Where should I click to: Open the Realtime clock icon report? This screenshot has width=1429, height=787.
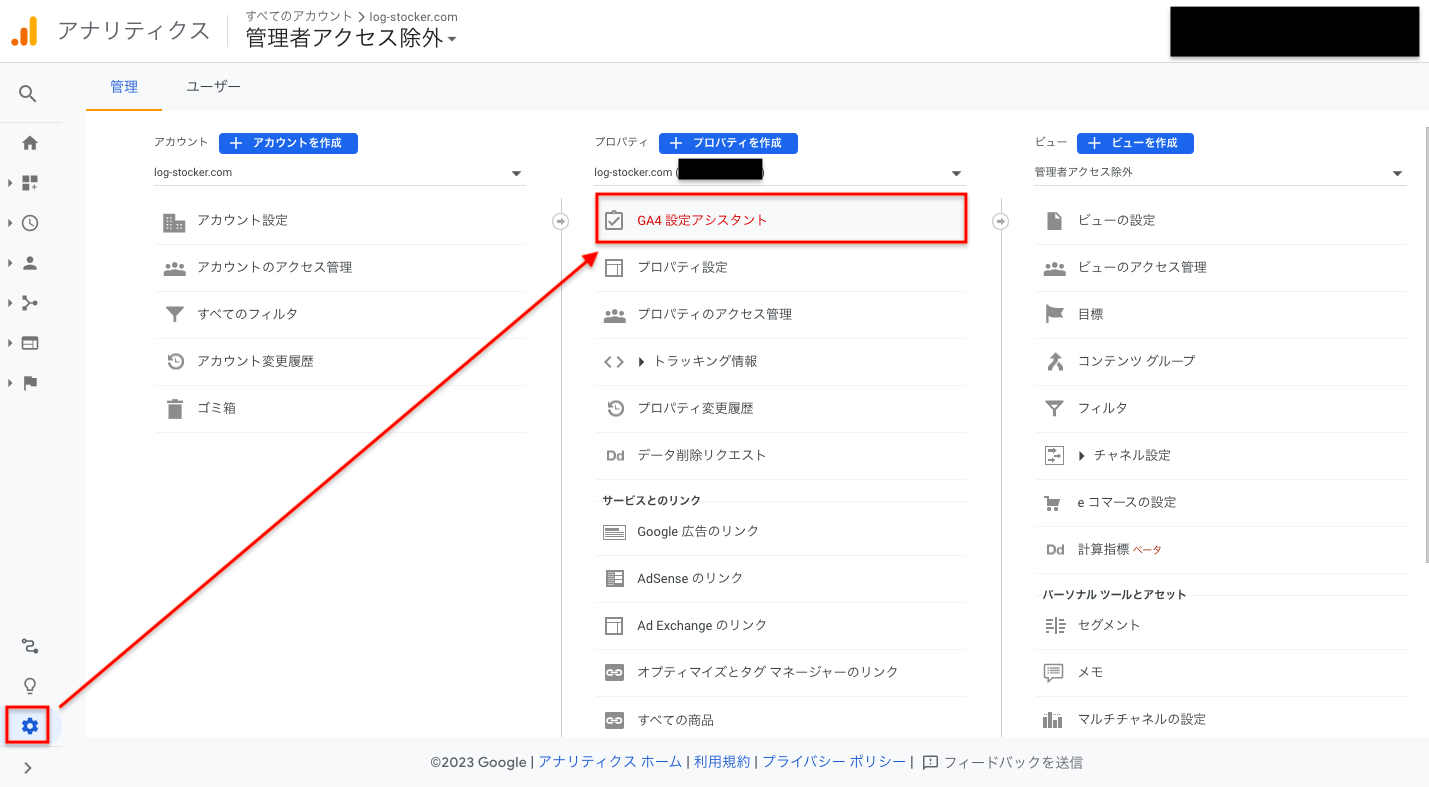[x=29, y=223]
